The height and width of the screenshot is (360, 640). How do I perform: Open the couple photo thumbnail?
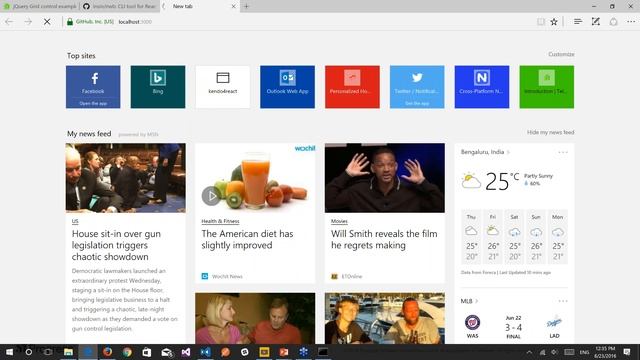pyautogui.click(x=255, y=318)
